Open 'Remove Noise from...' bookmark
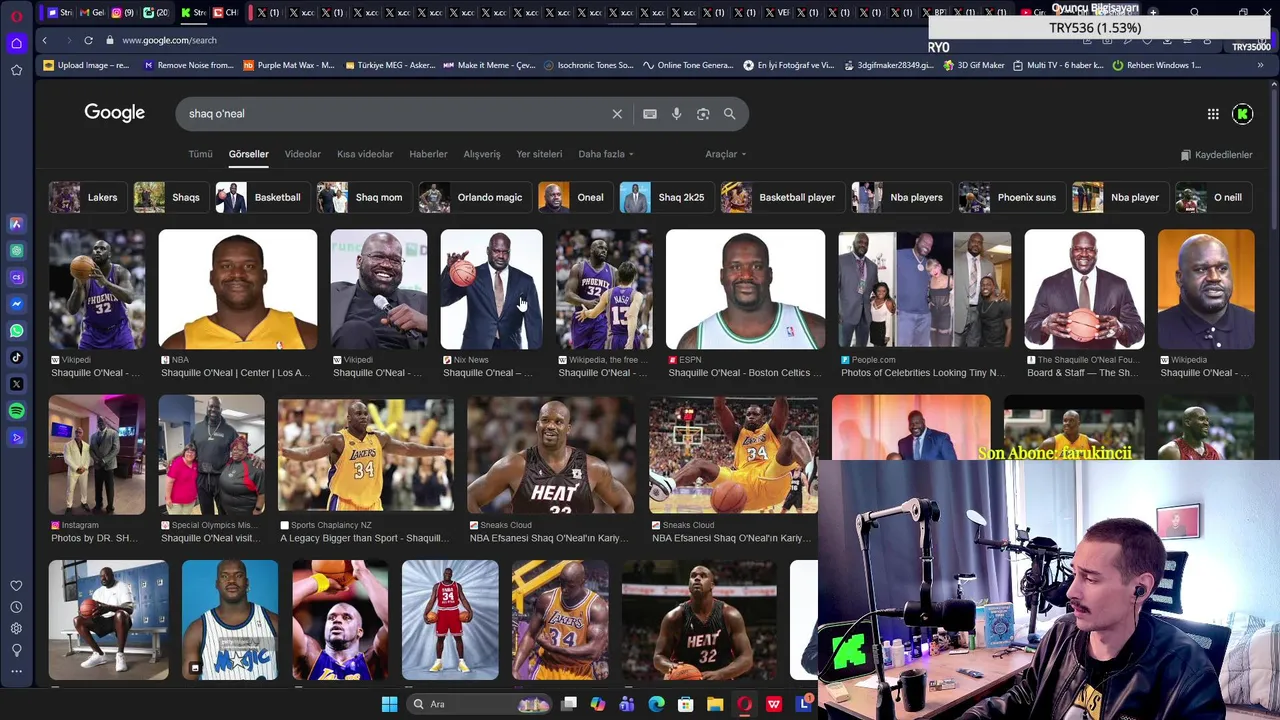The image size is (1280, 720). point(189,65)
